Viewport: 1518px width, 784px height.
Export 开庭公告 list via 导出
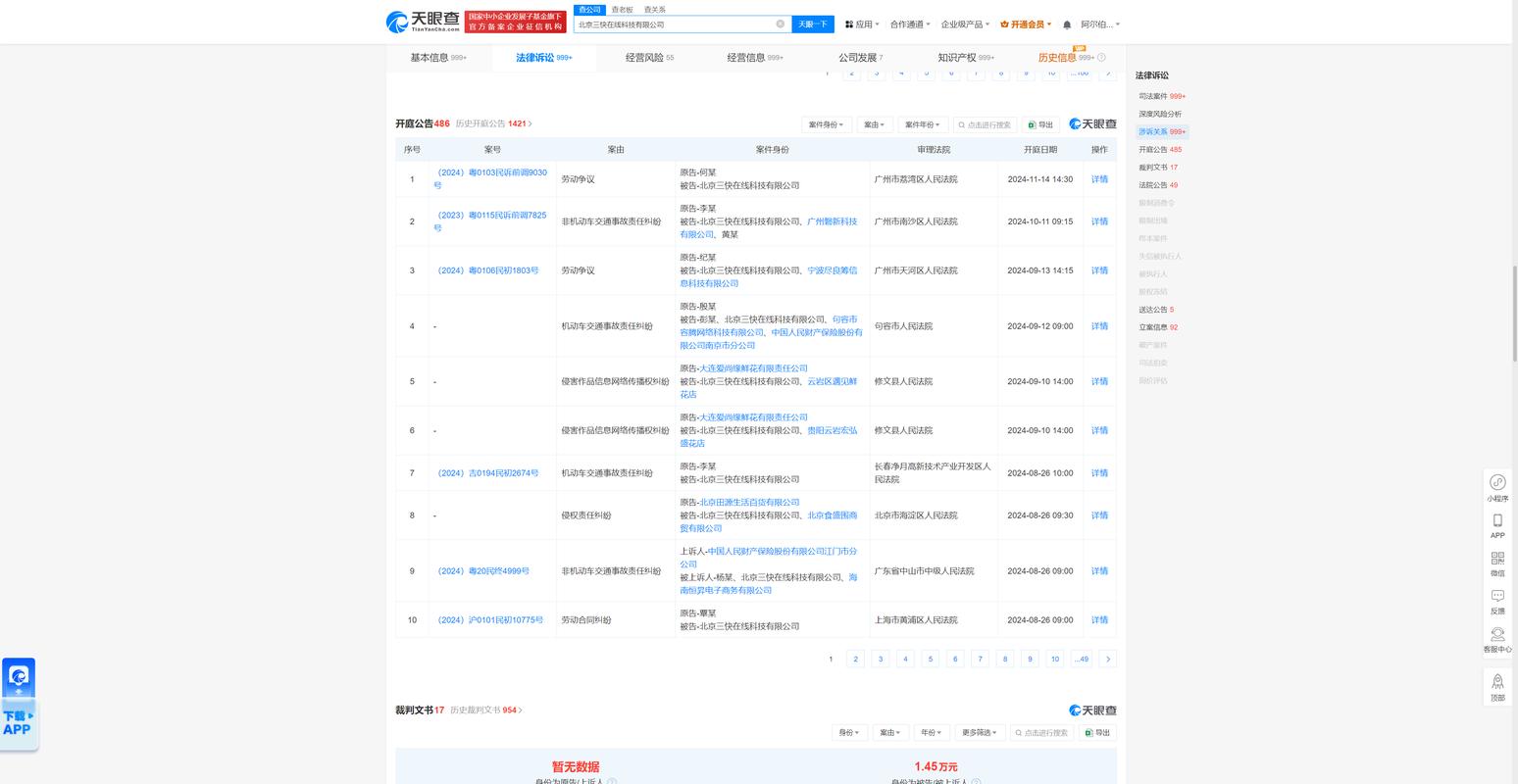tap(1040, 124)
